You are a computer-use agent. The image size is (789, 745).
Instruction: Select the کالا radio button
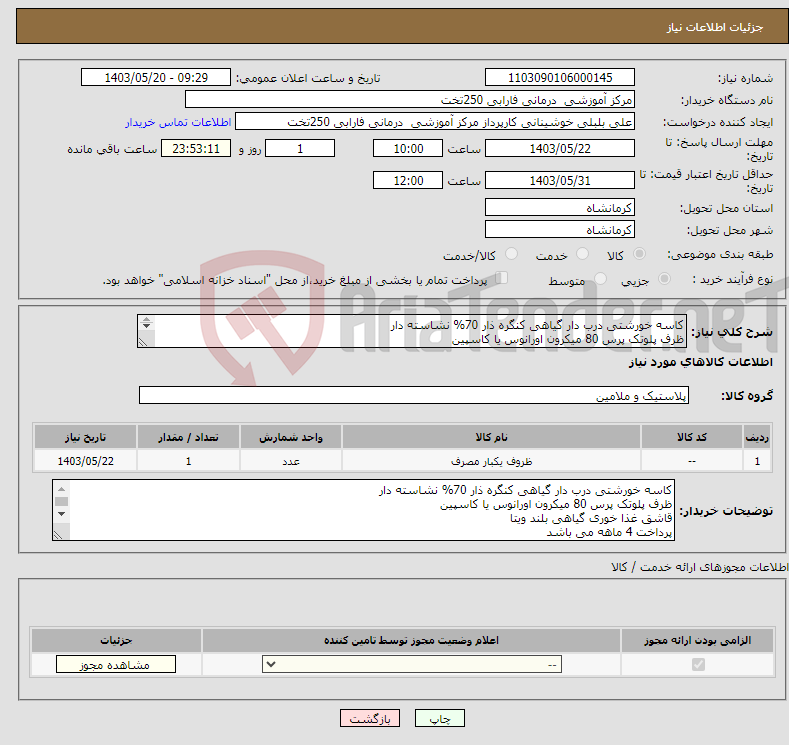click(x=639, y=254)
